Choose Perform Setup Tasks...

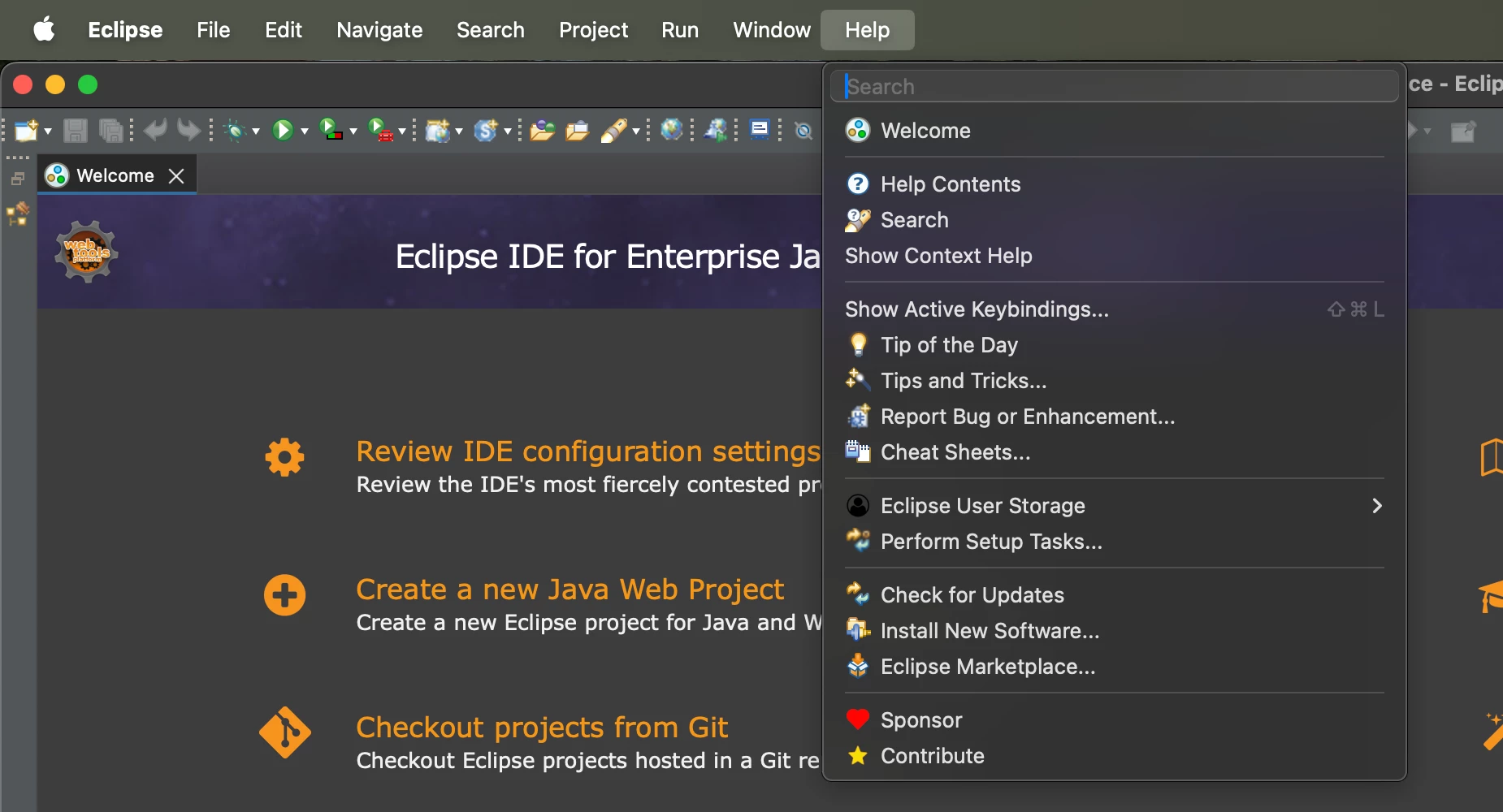point(1115,542)
